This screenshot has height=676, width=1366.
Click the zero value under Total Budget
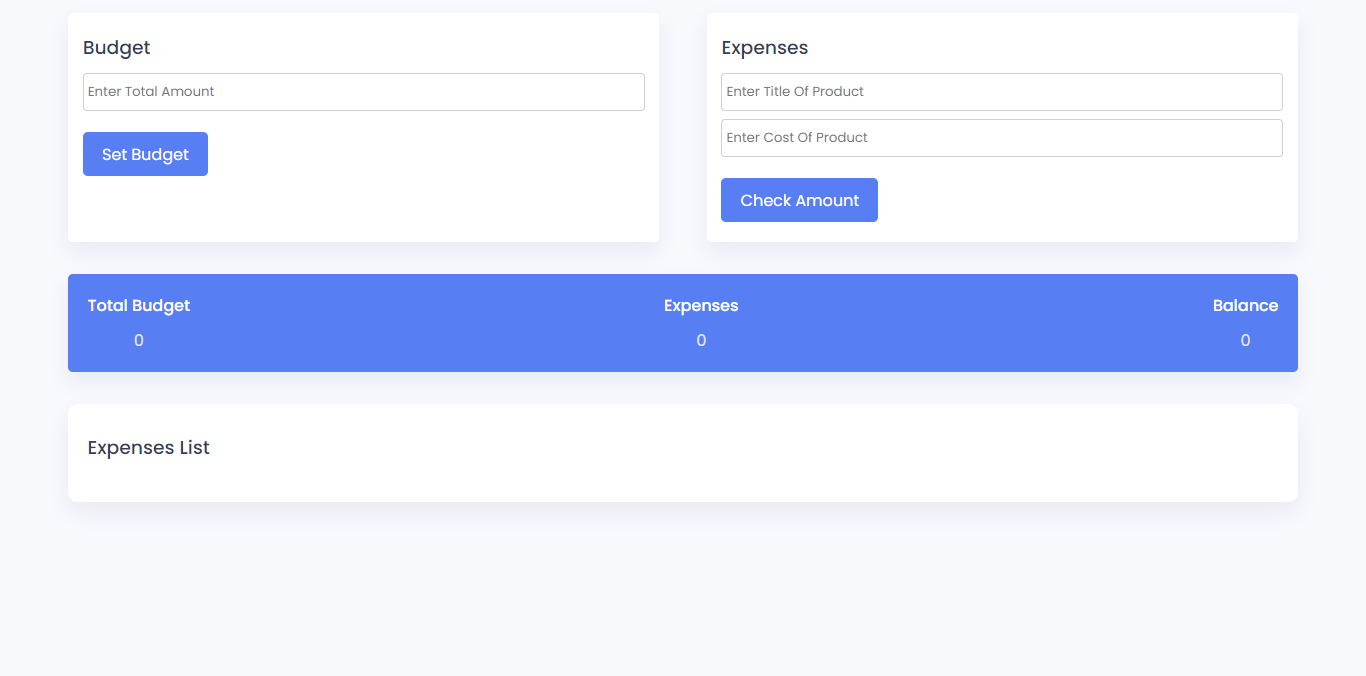point(139,341)
